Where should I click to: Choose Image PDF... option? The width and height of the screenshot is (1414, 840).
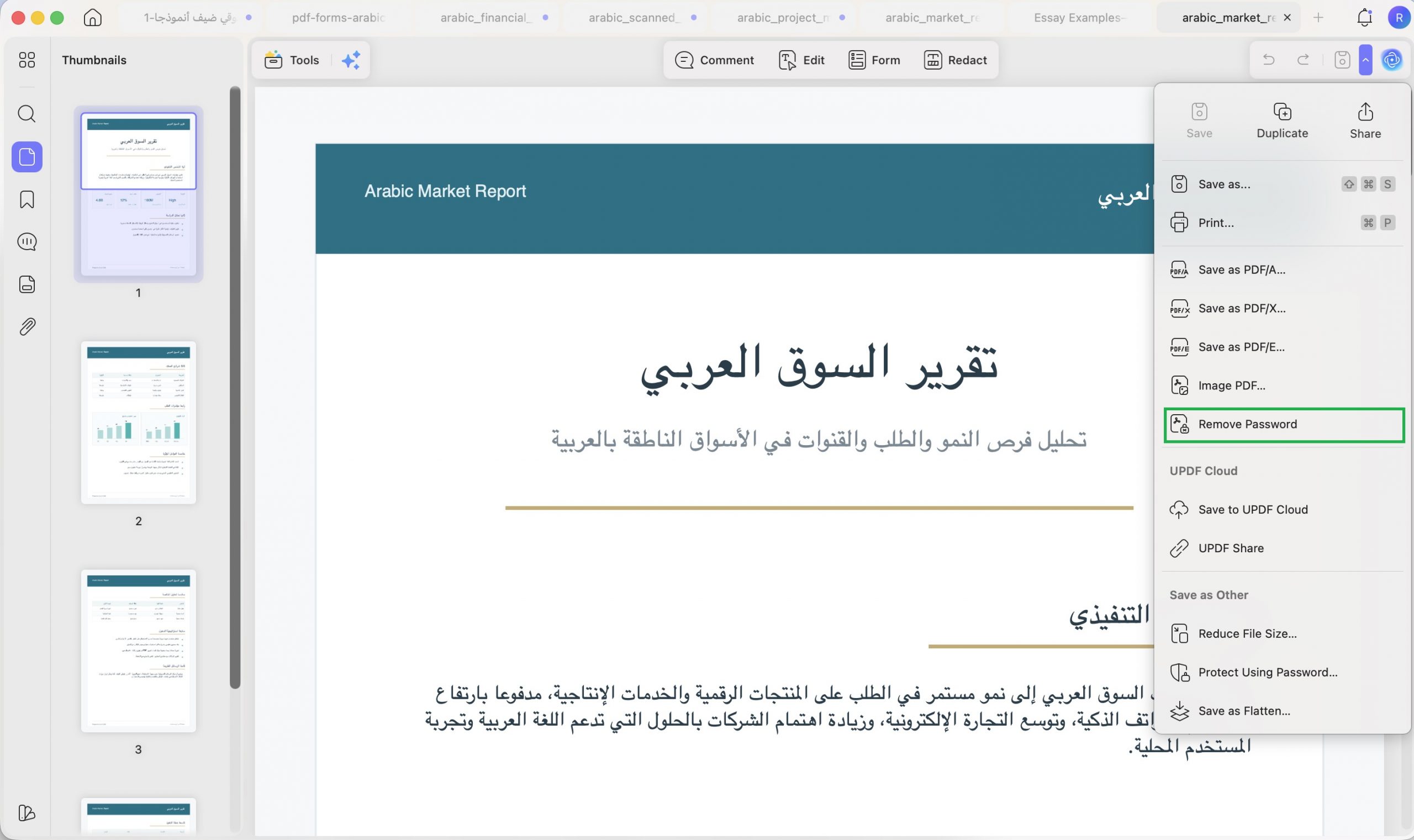(x=1282, y=385)
